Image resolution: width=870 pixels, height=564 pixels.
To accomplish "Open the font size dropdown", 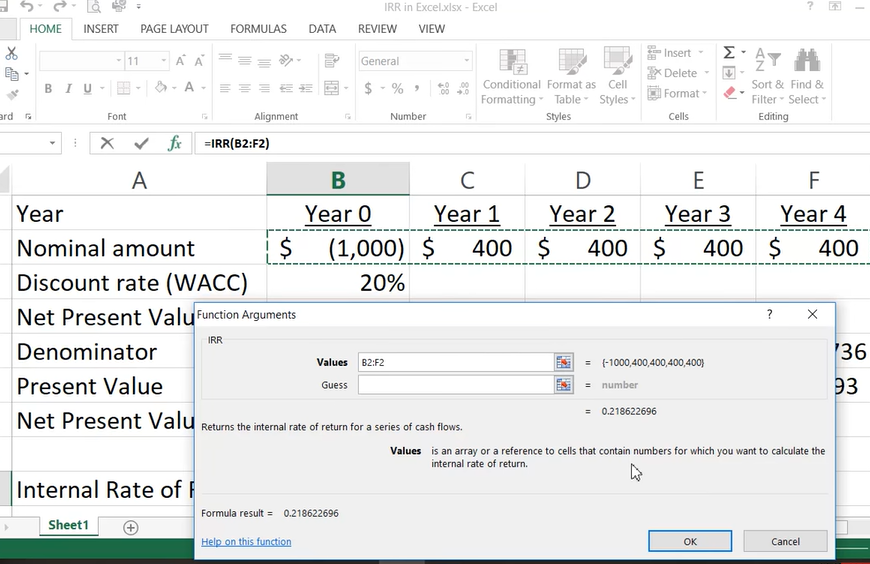I will [163, 61].
